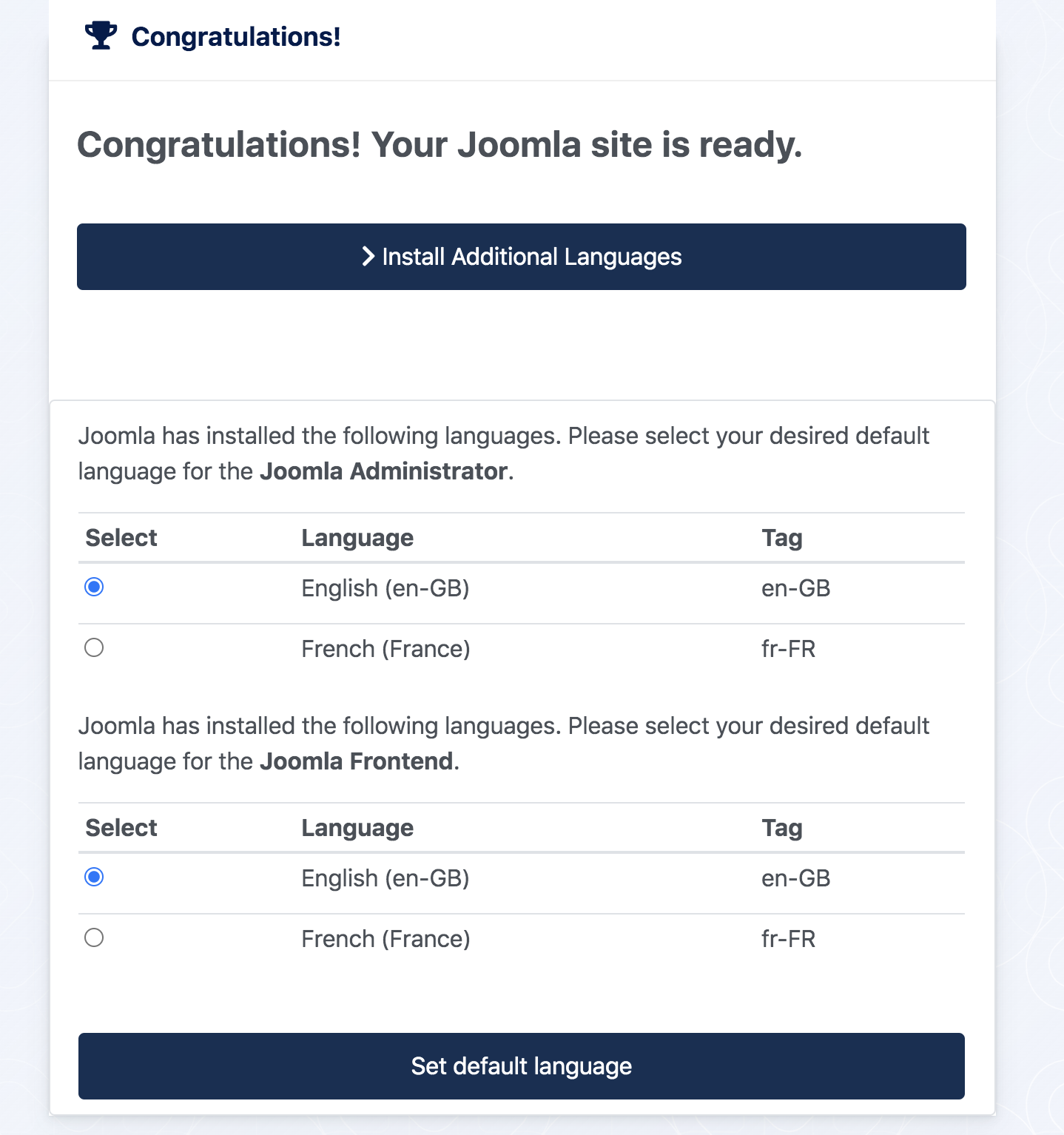The image size is (1064, 1135).
Task: Select English (en-GB) radio for Joomla Frontend
Action: (x=94, y=878)
